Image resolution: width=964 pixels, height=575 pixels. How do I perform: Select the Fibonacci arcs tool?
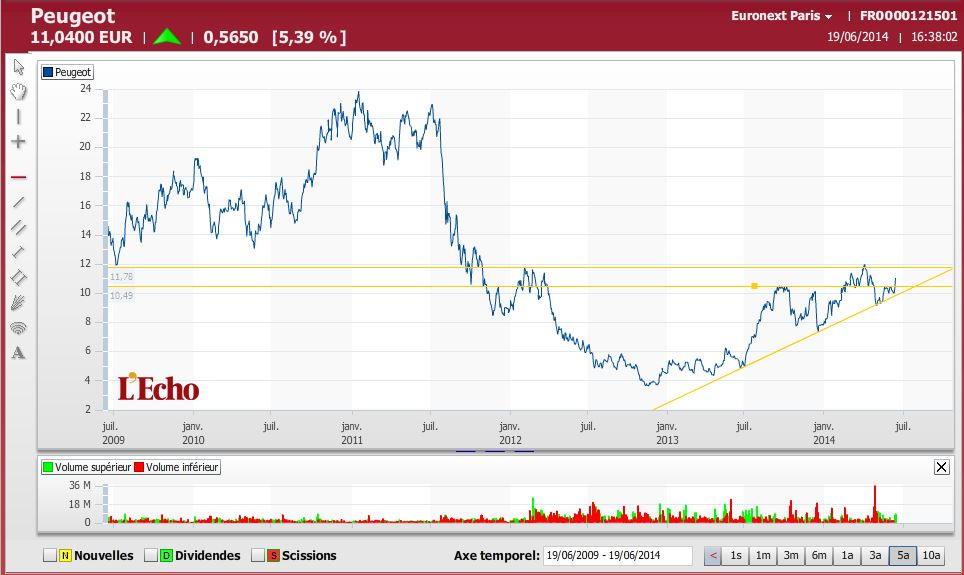pyautogui.click(x=18, y=328)
